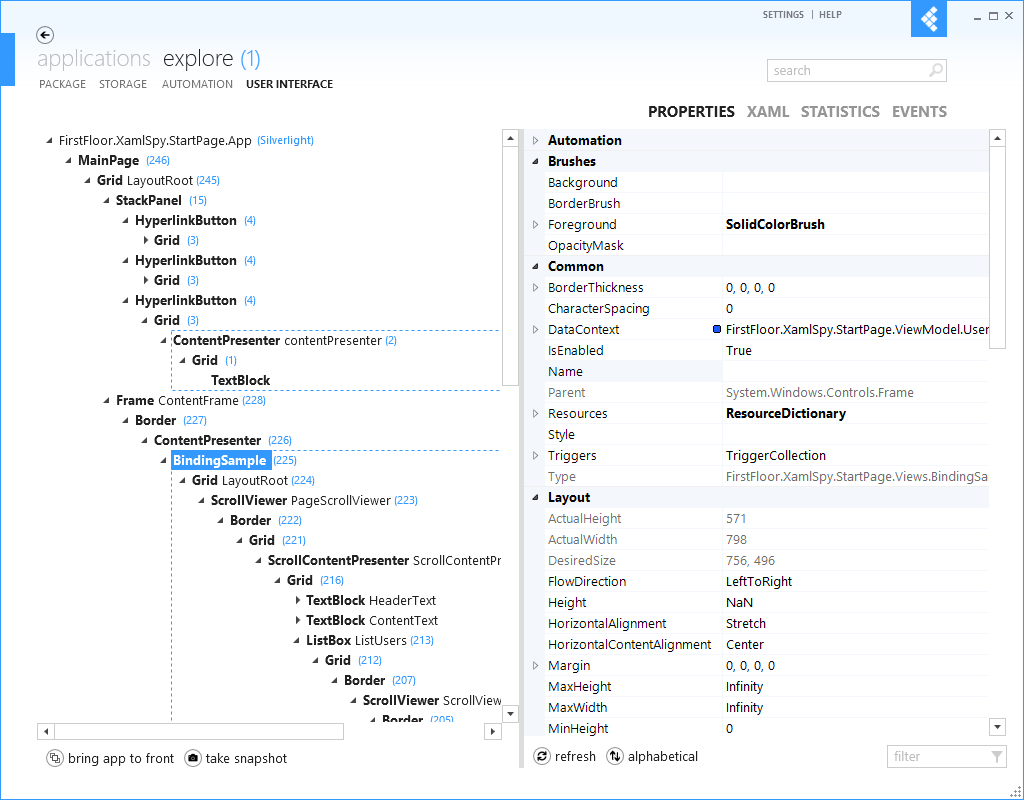Click the SolidColorBrush Foreground value
Image resolution: width=1024 pixels, height=800 pixels.
click(x=775, y=225)
